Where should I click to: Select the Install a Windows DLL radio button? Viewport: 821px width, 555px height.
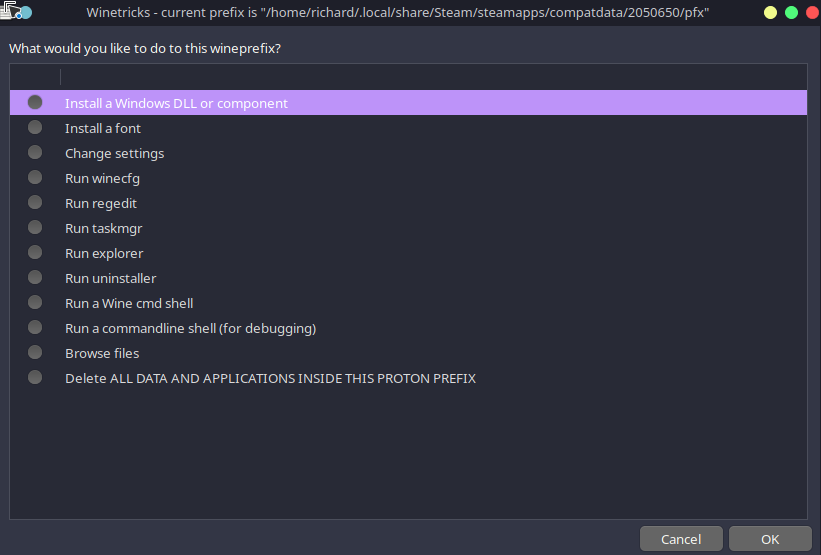pyautogui.click(x=35, y=103)
